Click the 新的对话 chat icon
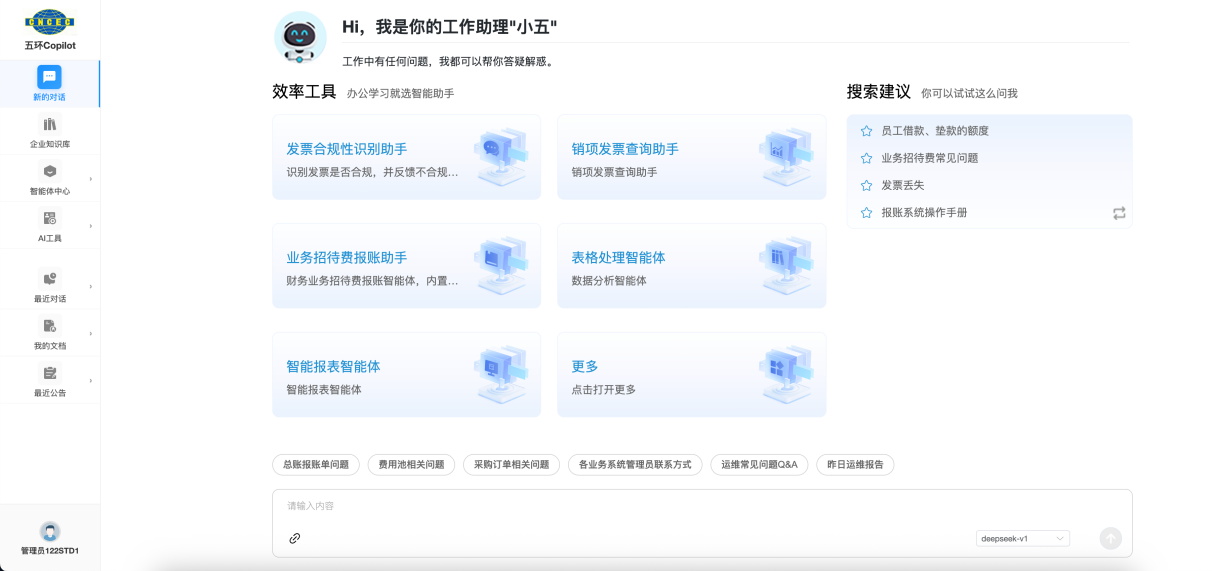The width and height of the screenshot is (1212, 571). coord(49,77)
